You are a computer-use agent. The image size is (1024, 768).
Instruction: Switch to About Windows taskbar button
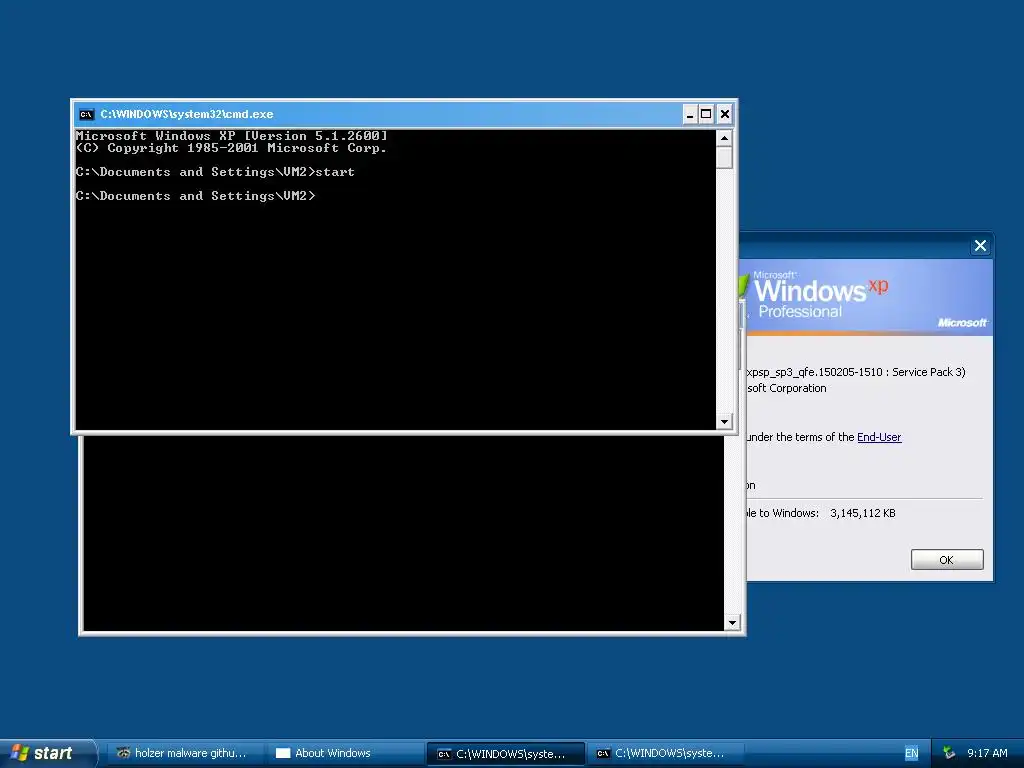[x=343, y=753]
